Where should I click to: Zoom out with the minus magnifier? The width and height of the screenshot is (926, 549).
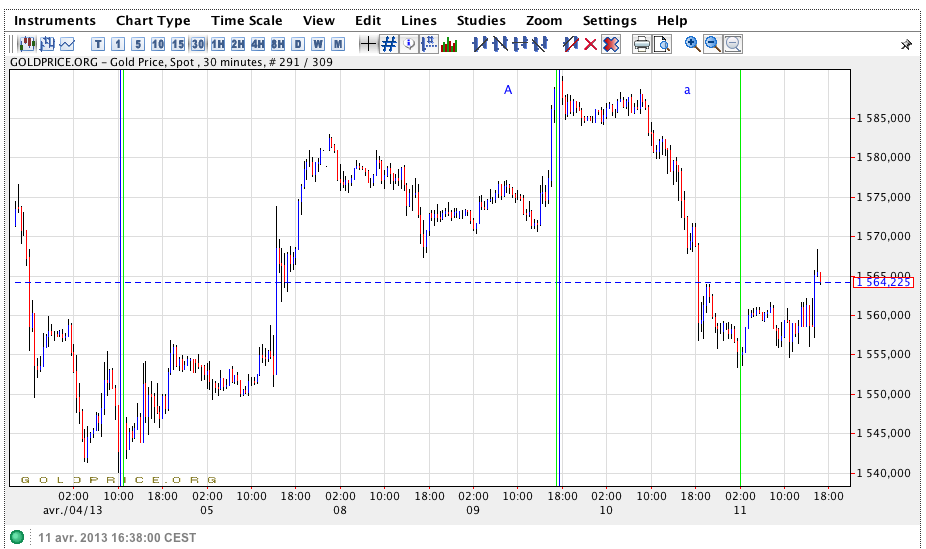[x=712, y=44]
